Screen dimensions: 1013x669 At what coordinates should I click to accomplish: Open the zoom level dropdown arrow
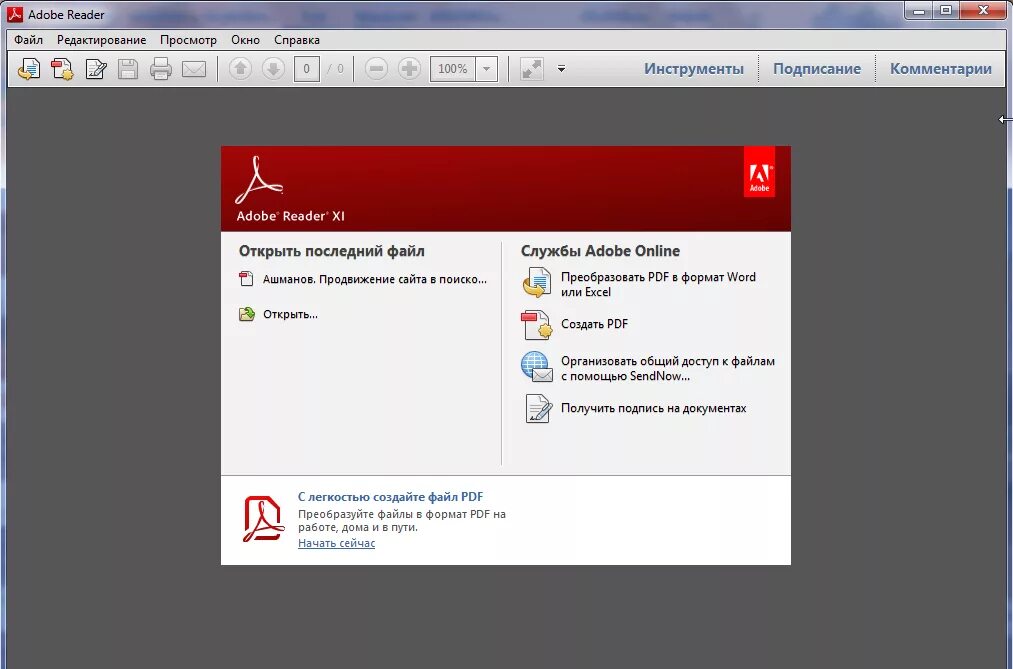pos(486,68)
